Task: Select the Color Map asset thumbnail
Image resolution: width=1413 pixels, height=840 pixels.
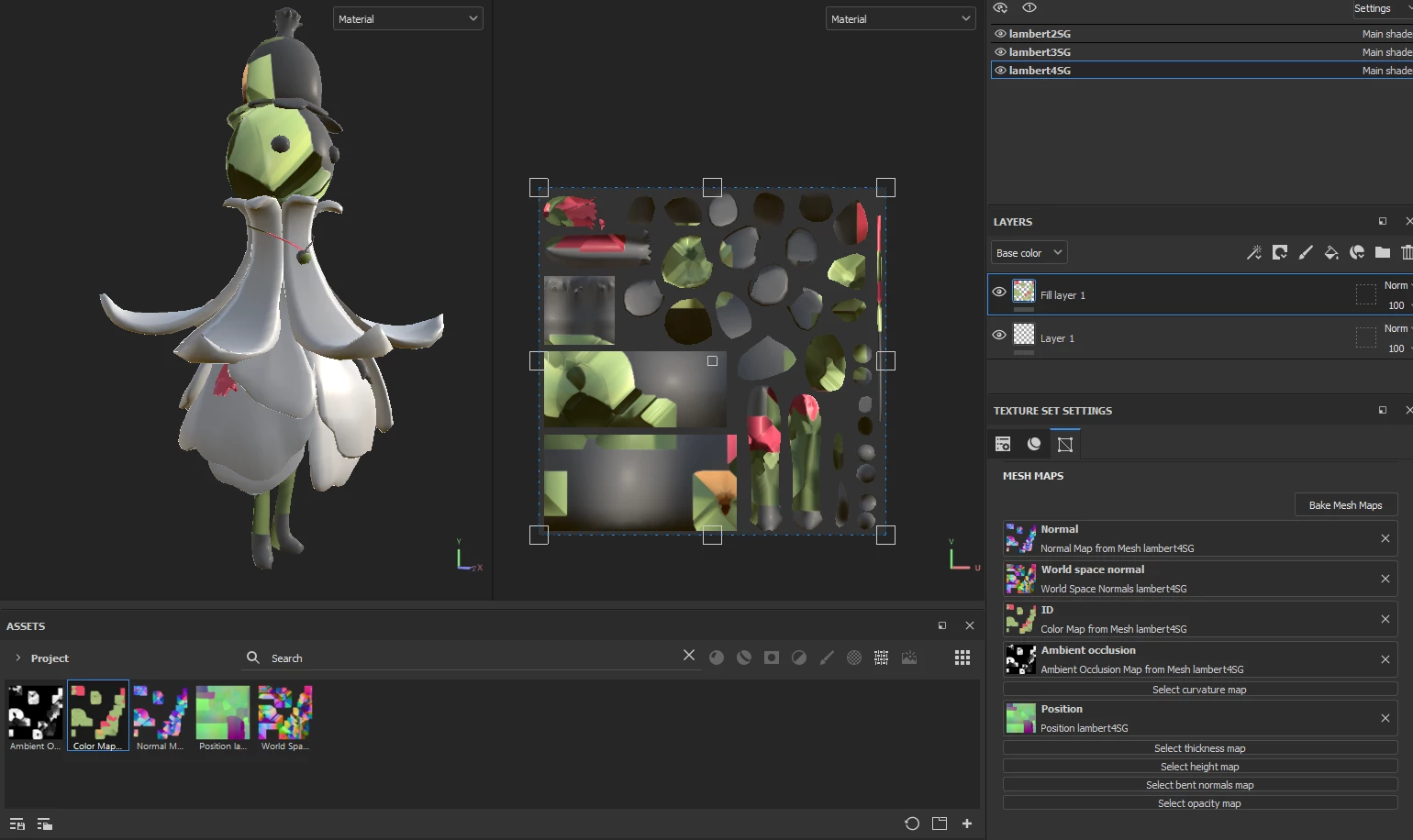Action: coord(98,716)
